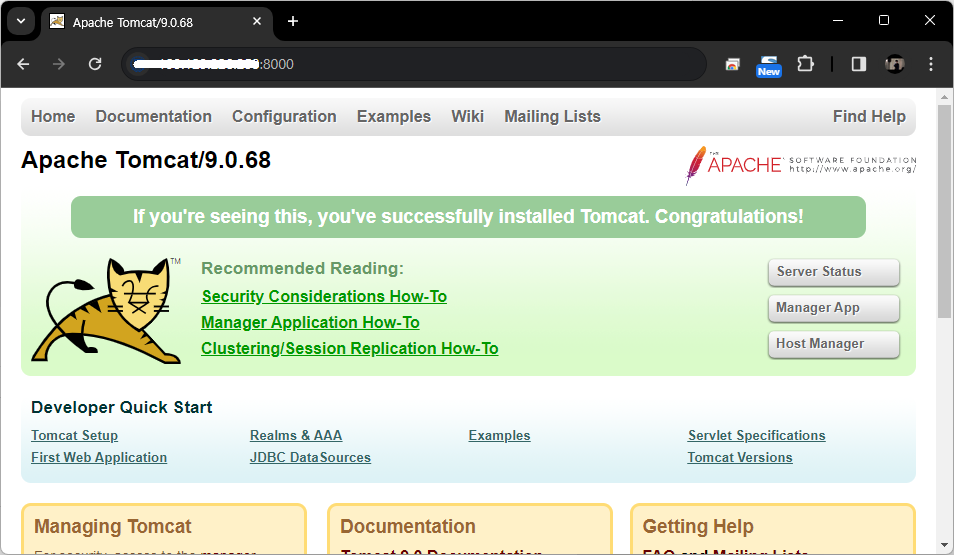Click the Manager App button
The image size is (954, 555).
tap(834, 308)
